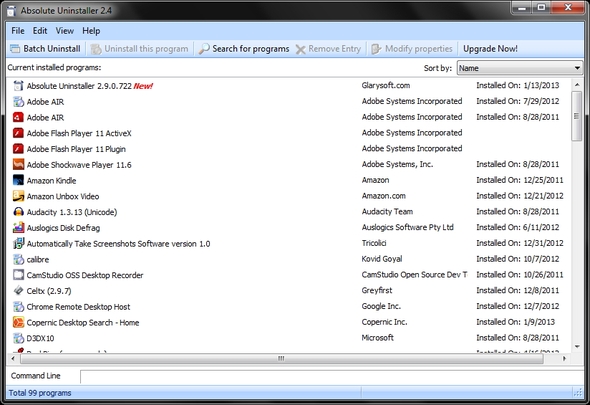Click the Audacity headphones icon
This screenshot has width=590, height=405.
click(x=18, y=212)
